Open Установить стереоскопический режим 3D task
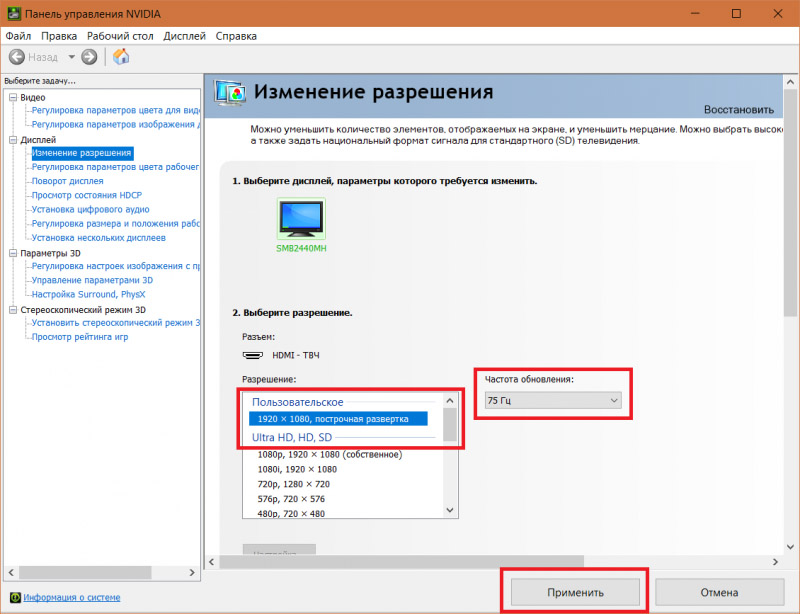This screenshot has width=800, height=614. [x=115, y=323]
